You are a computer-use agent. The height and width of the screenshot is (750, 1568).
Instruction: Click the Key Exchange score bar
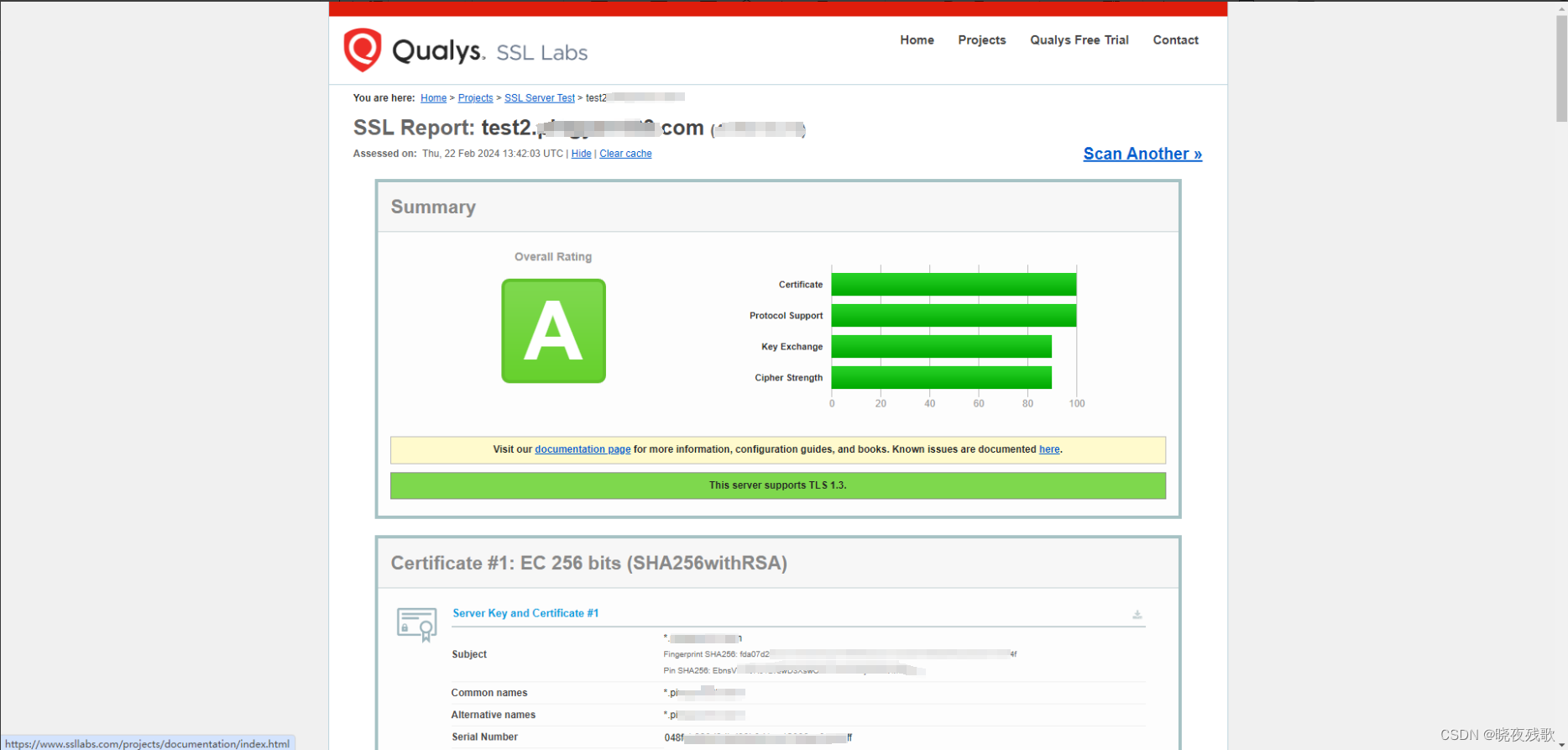[x=942, y=347]
